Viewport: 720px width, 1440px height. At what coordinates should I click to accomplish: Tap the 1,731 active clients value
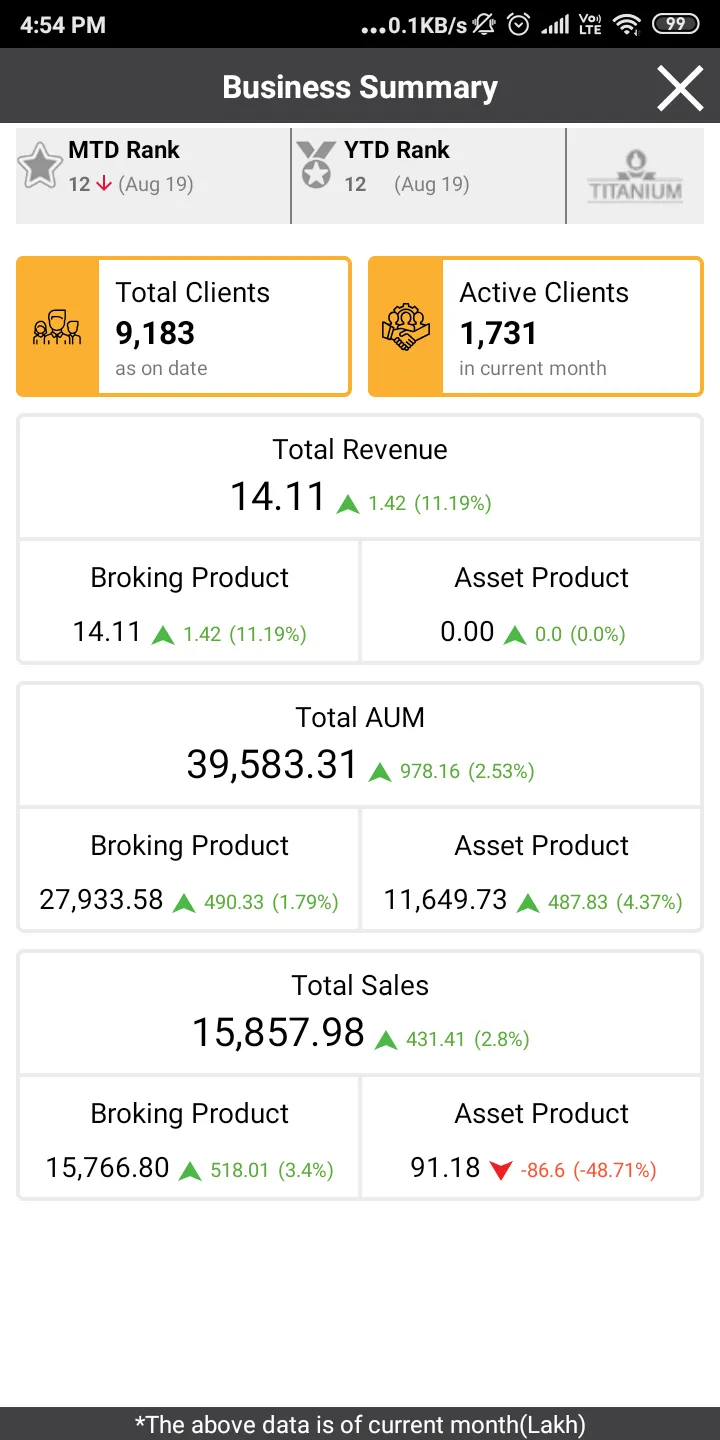point(498,333)
